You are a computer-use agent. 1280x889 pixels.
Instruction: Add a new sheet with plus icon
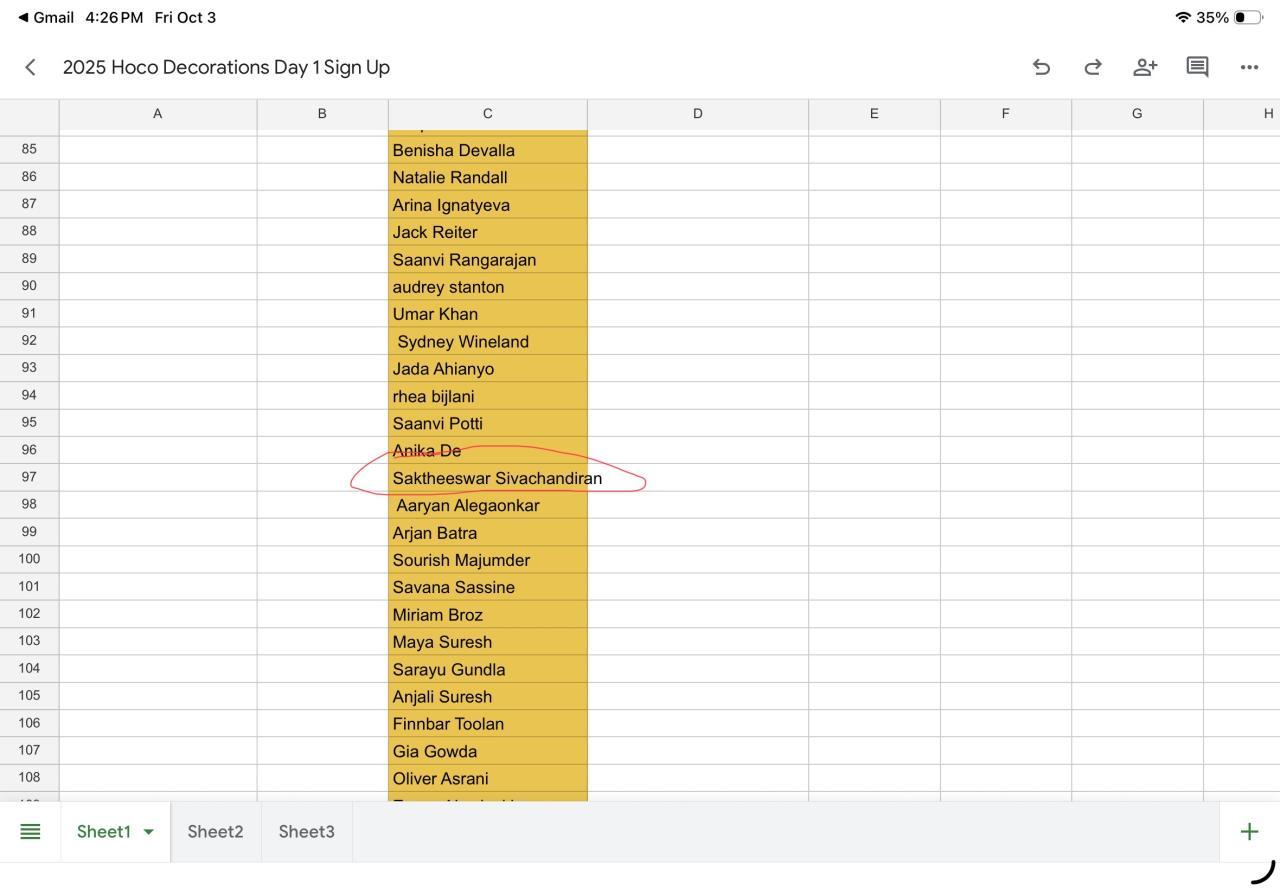click(1249, 831)
